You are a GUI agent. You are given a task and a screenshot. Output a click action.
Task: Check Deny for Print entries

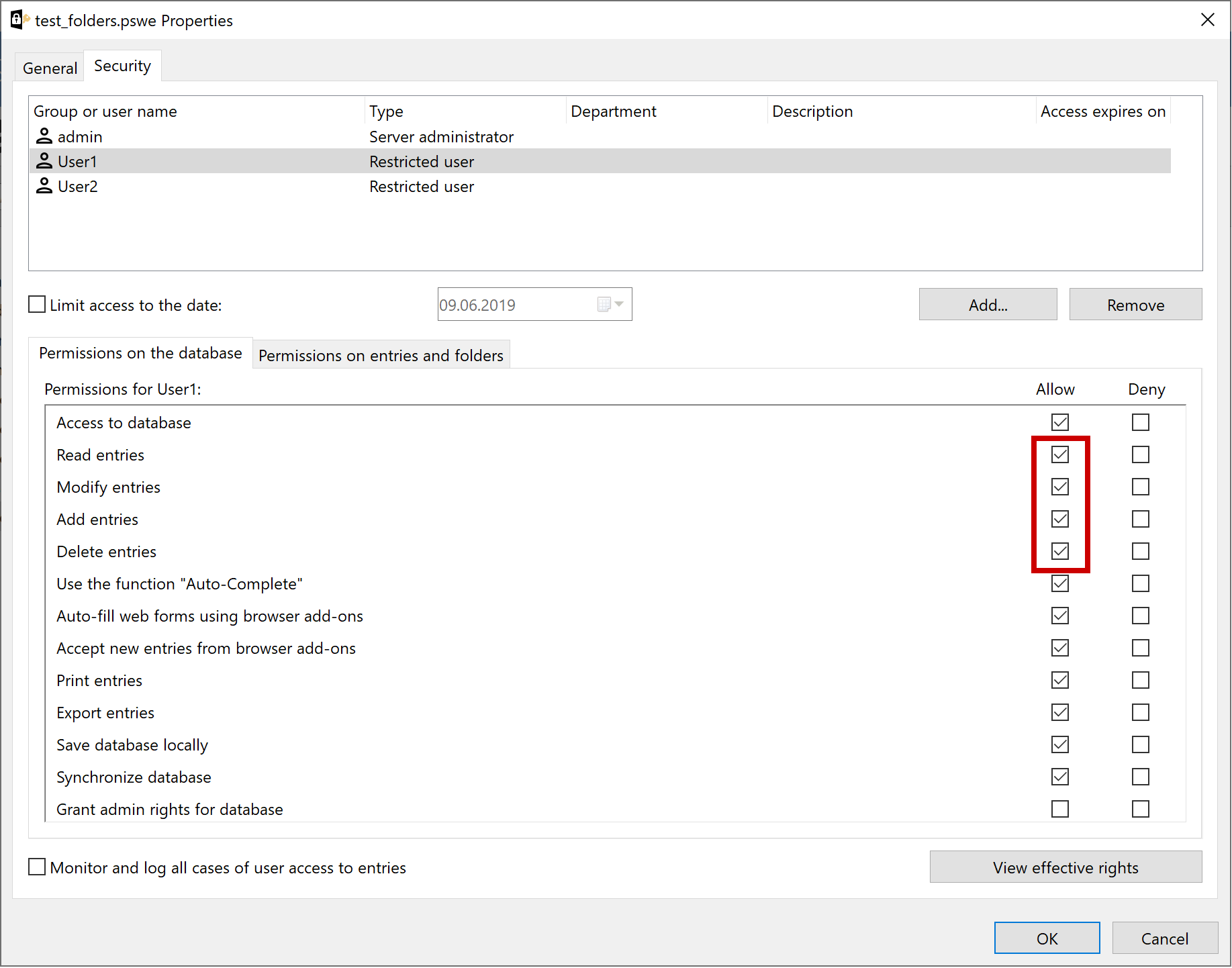coord(1141,680)
